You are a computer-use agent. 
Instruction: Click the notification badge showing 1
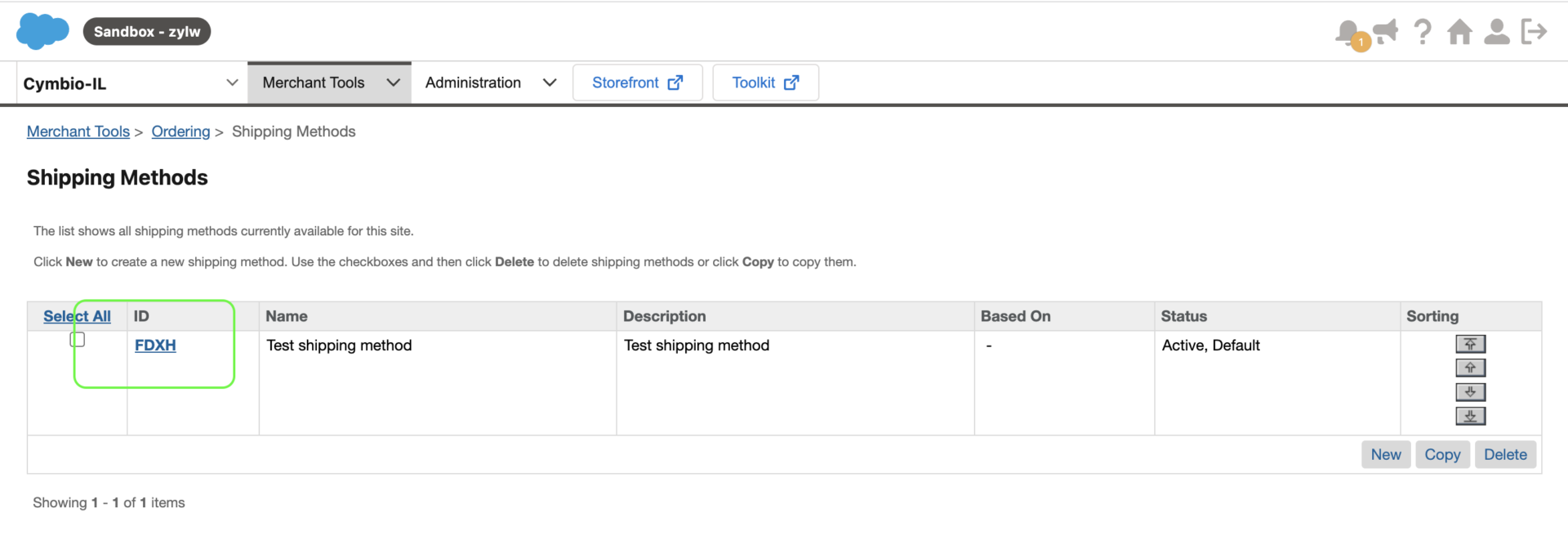tap(1361, 41)
